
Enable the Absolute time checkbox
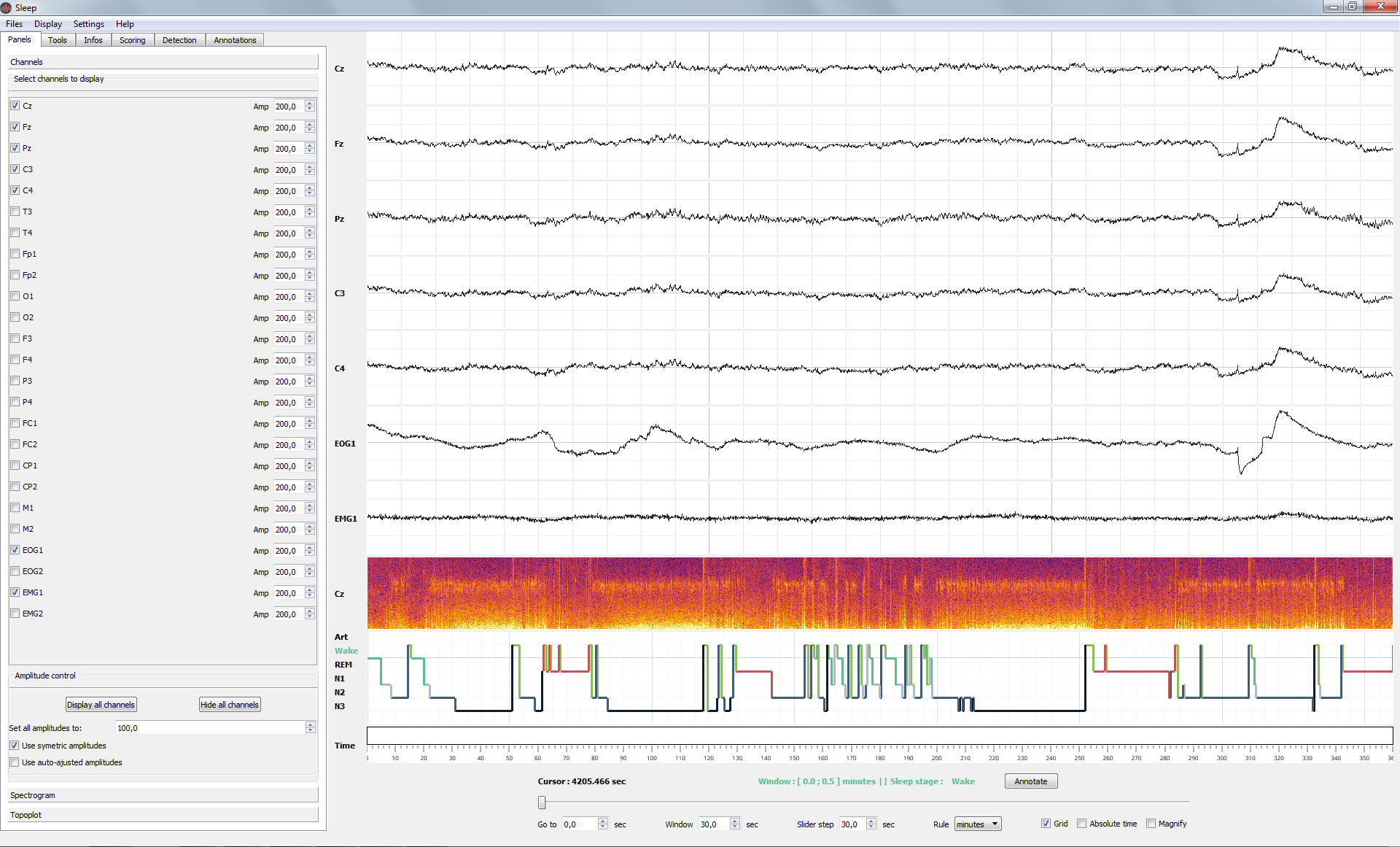click(1082, 824)
